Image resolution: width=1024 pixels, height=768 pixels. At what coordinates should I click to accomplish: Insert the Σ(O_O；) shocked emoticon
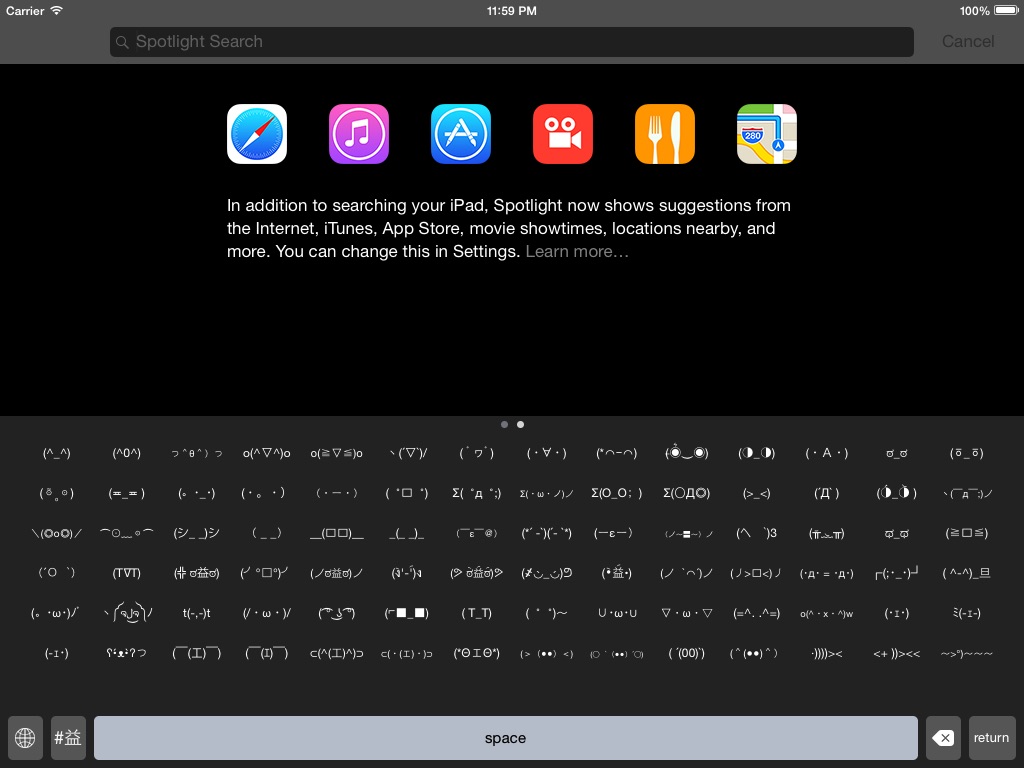(617, 493)
